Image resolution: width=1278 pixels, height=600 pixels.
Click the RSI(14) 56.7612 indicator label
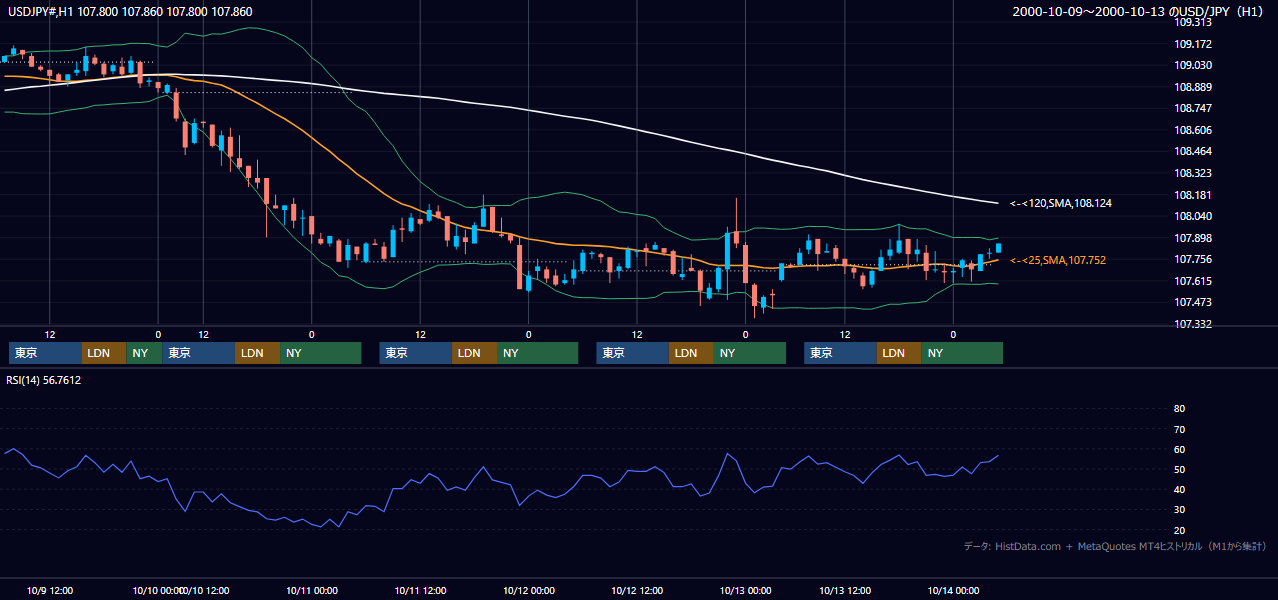click(x=44, y=380)
